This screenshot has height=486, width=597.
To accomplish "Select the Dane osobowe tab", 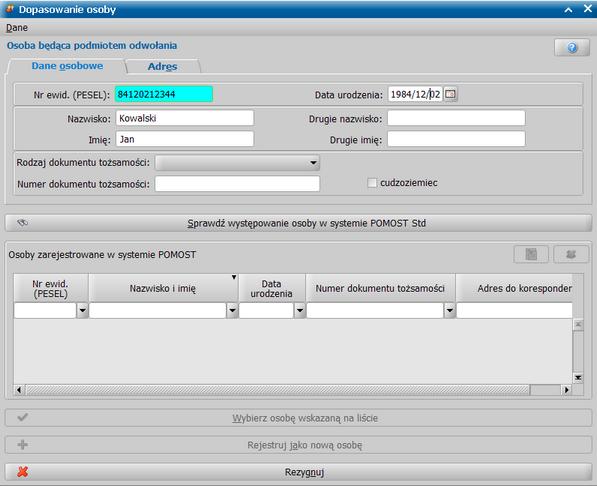I will coord(67,66).
